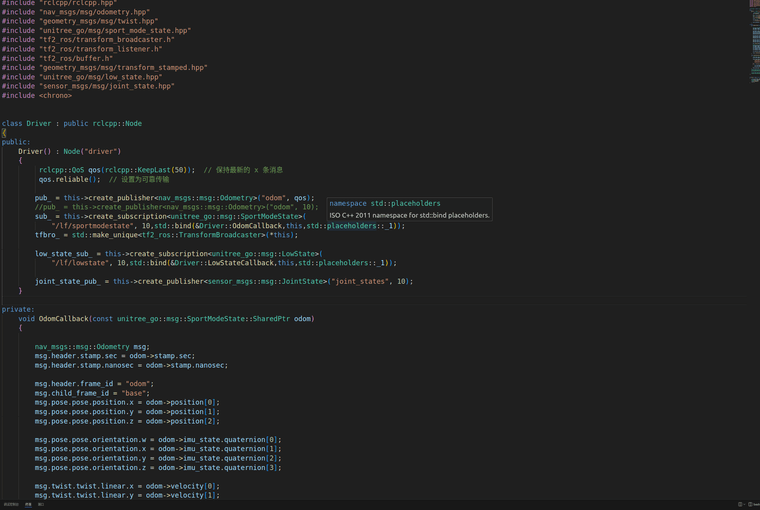
Task: Click include path "geometry_msgs/msg/transform_stamped.hpp"
Action: coord(123,68)
